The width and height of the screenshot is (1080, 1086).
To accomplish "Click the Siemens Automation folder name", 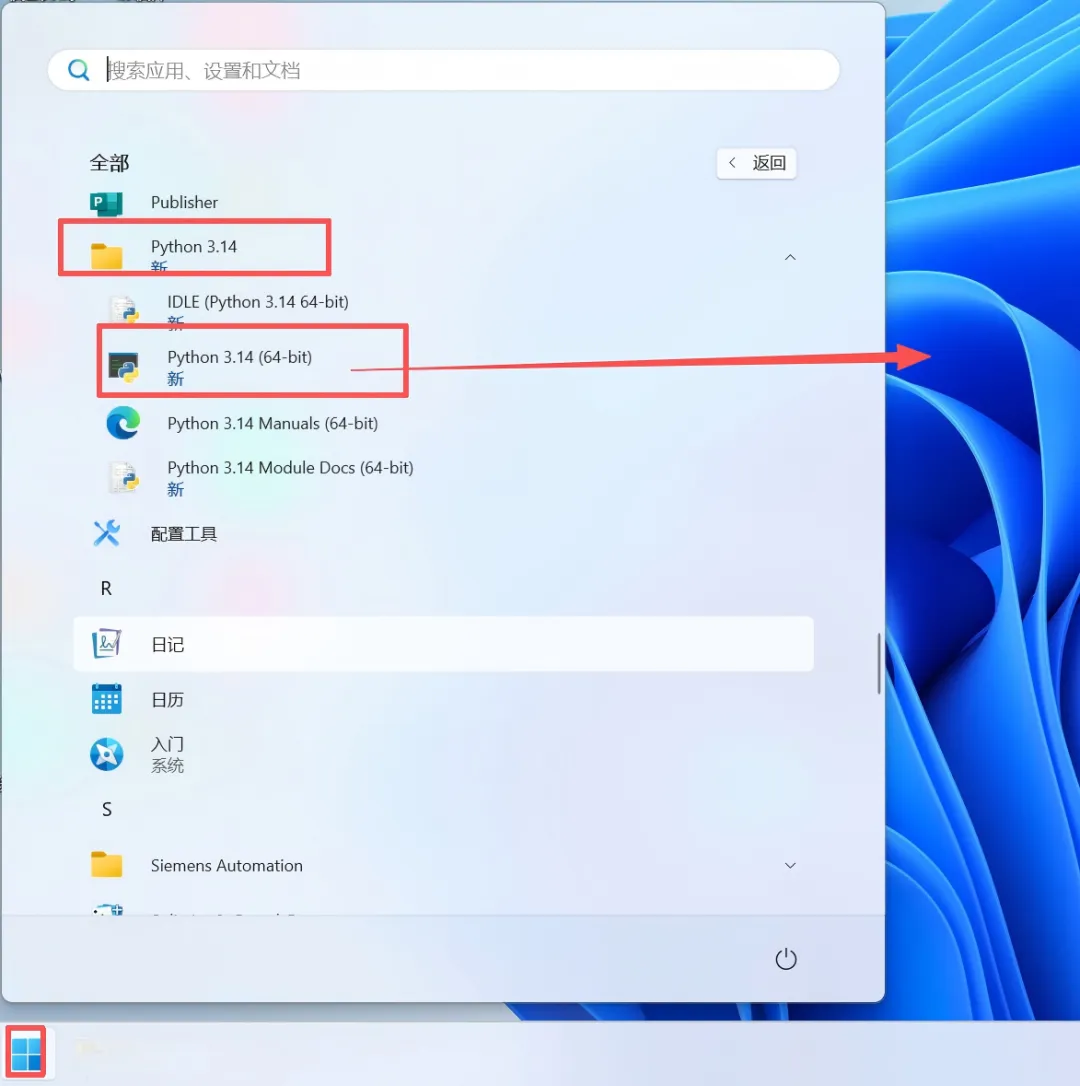I will 227,866.
